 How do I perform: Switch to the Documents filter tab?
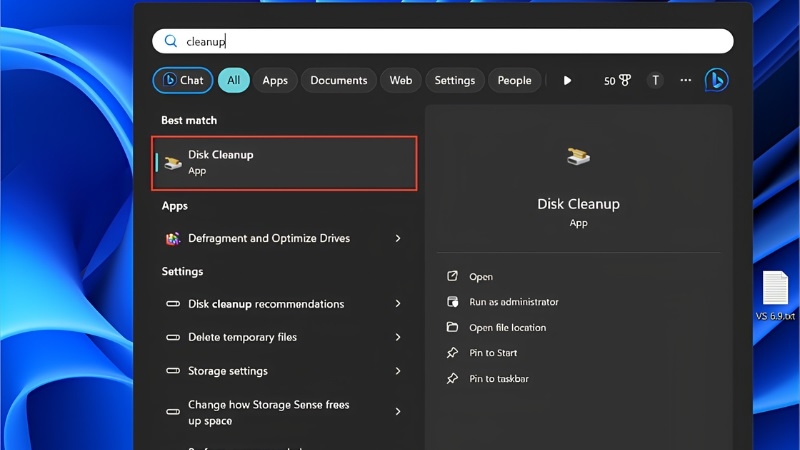click(339, 80)
